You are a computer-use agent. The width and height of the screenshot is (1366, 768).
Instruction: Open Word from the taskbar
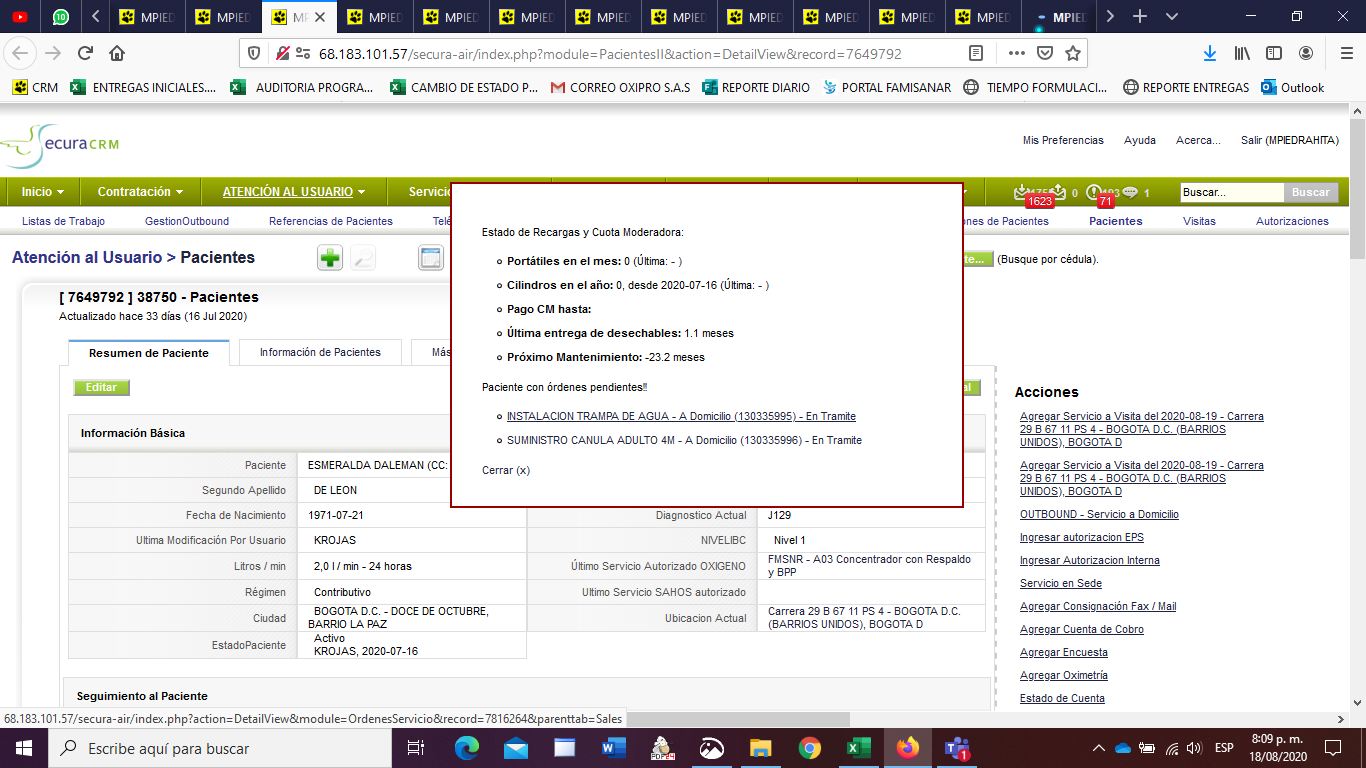tap(613, 748)
